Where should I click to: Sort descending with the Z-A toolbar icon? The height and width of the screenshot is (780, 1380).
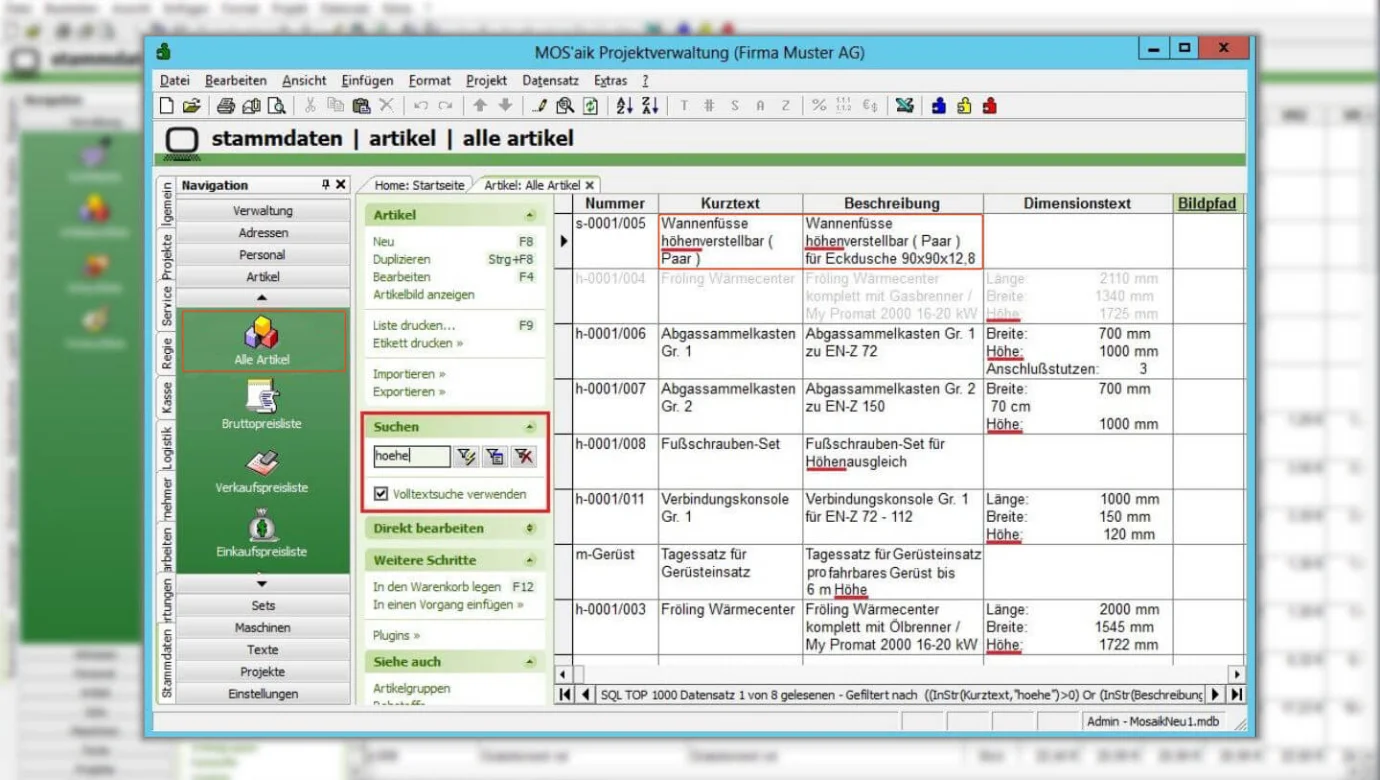pos(649,106)
